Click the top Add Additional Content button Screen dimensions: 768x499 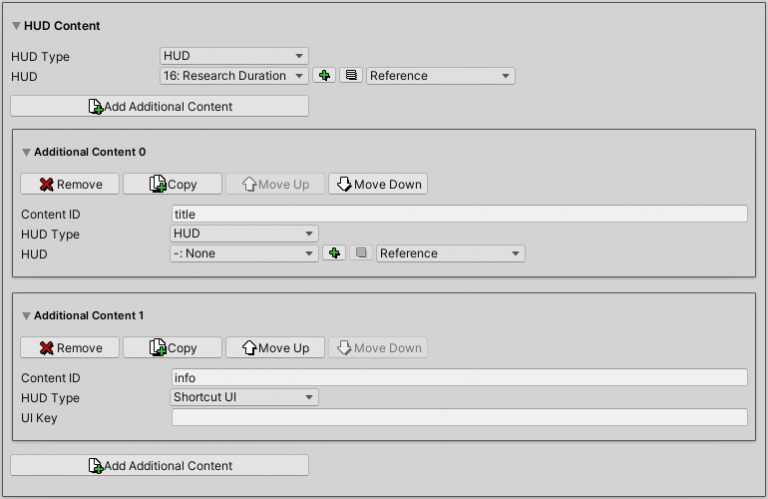pyautogui.click(x=159, y=106)
